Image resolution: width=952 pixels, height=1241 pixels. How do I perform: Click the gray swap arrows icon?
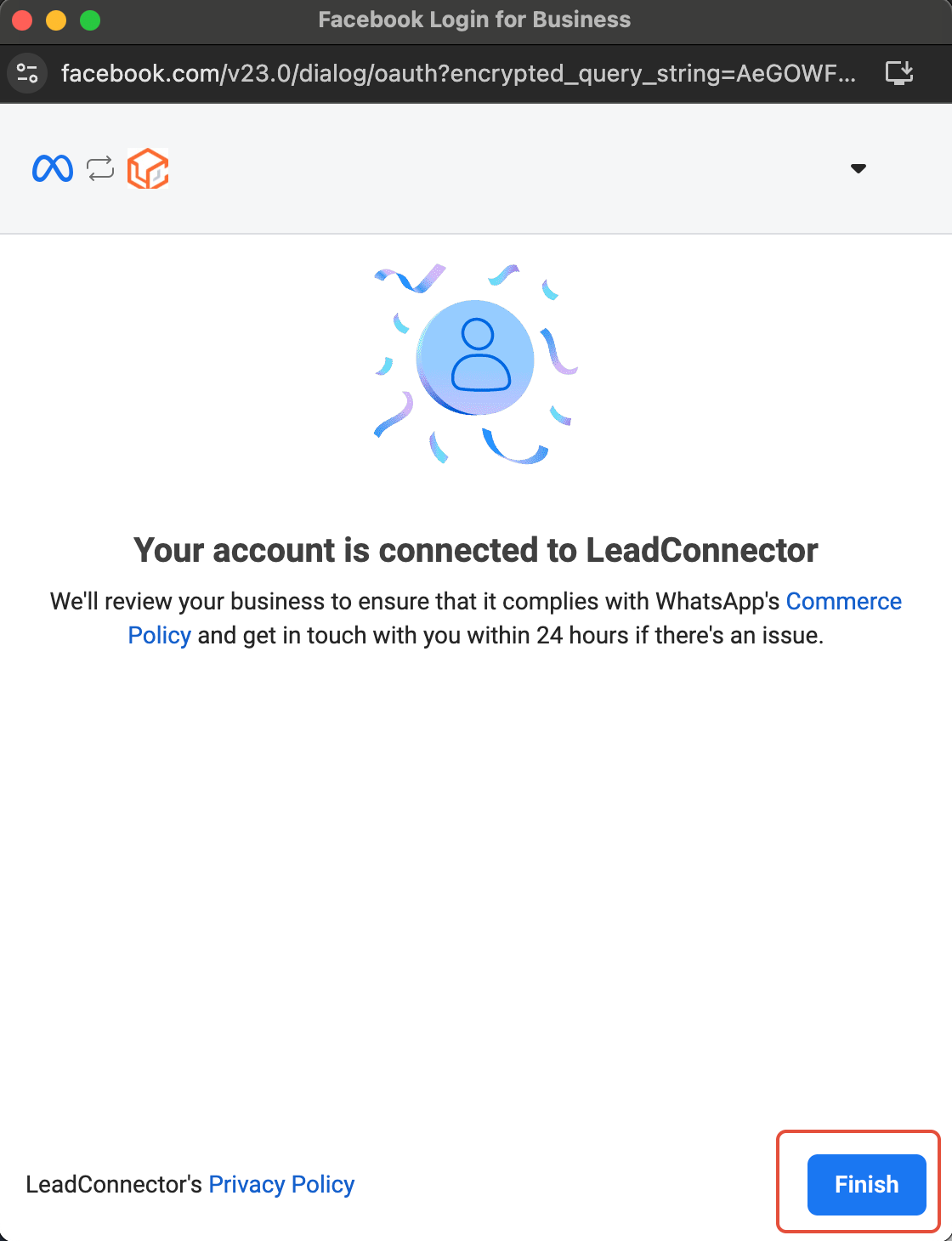(100, 168)
